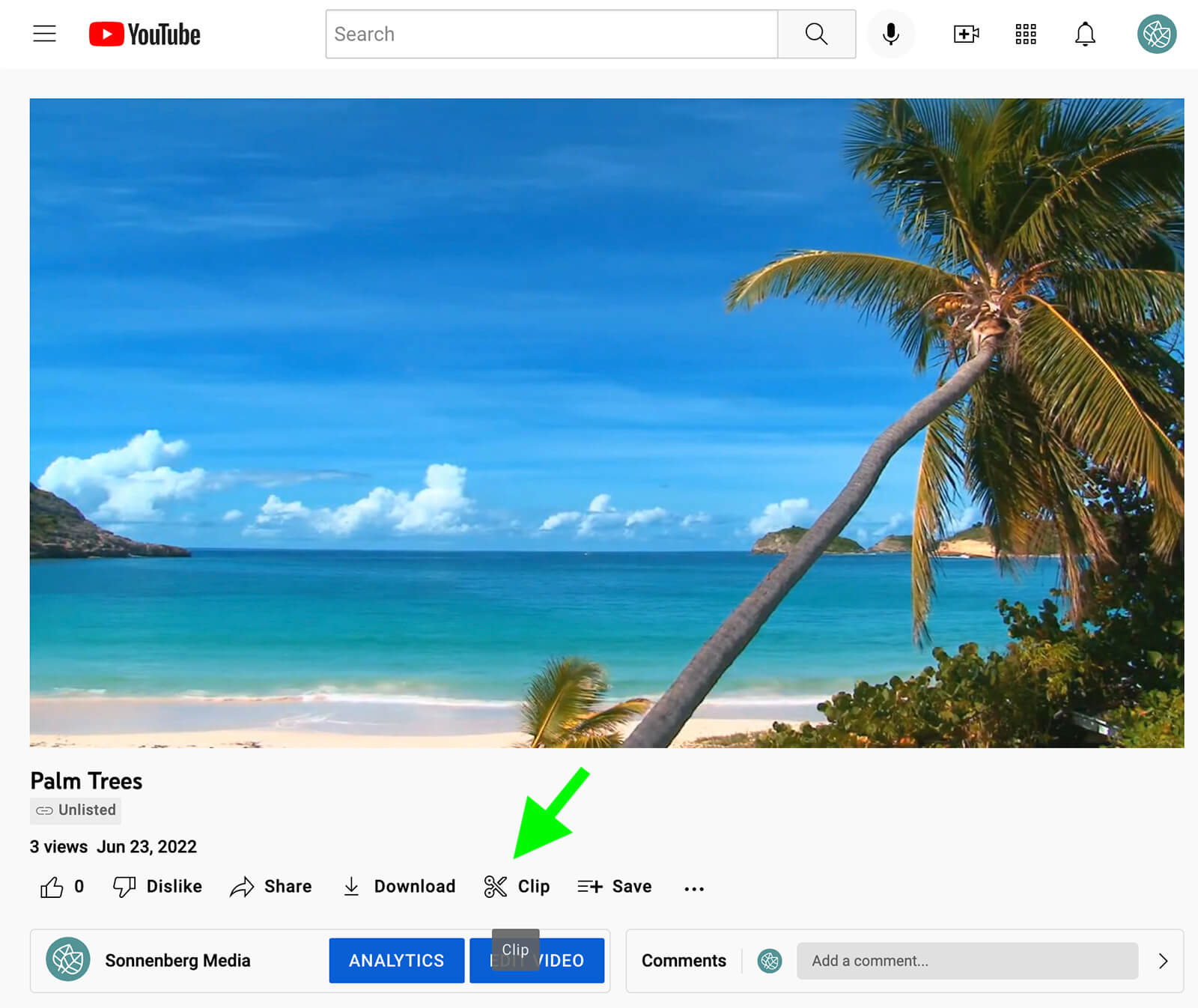This screenshot has width=1198, height=1008.
Task: Click the commenter avatar beside comment box
Action: pyautogui.click(x=770, y=960)
